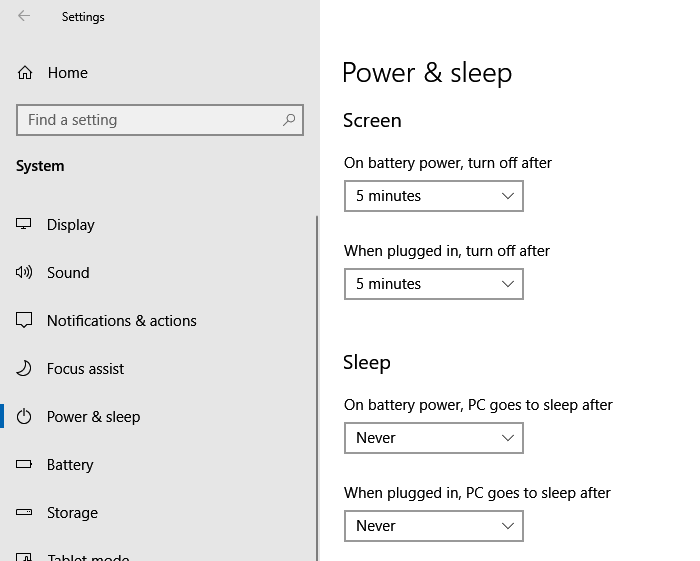Click the Find a setting field
Image resolution: width=700 pixels, height=561 pixels.
[160, 120]
